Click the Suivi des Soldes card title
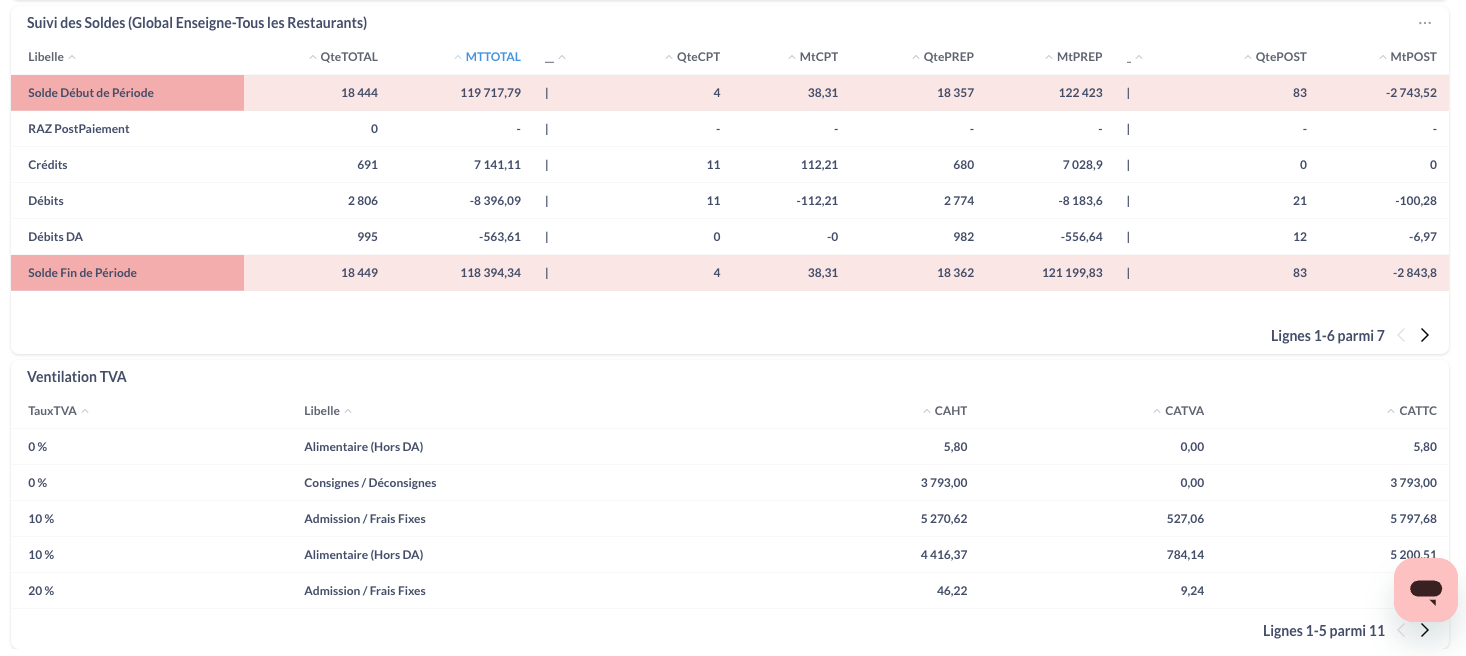Screen dimensions: 1466x656 [196, 23]
